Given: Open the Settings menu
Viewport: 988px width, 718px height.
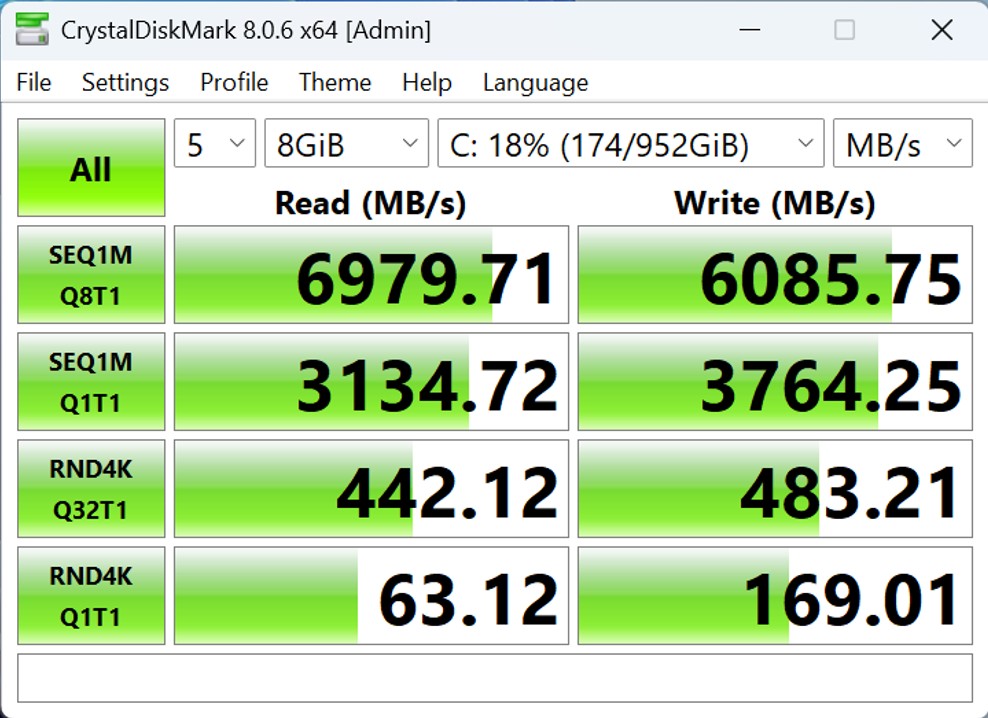Looking at the screenshot, I should [125, 82].
